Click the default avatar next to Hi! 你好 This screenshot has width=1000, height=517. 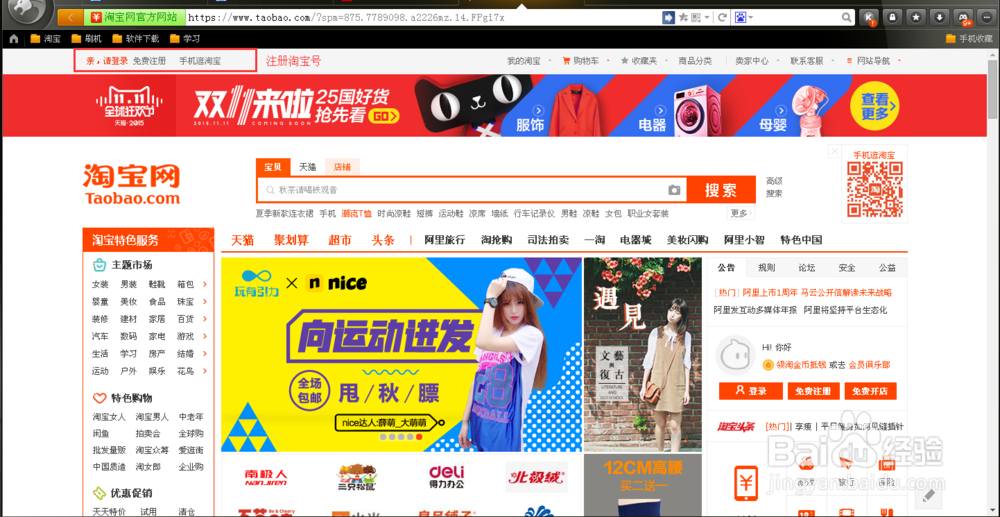[x=735, y=355]
